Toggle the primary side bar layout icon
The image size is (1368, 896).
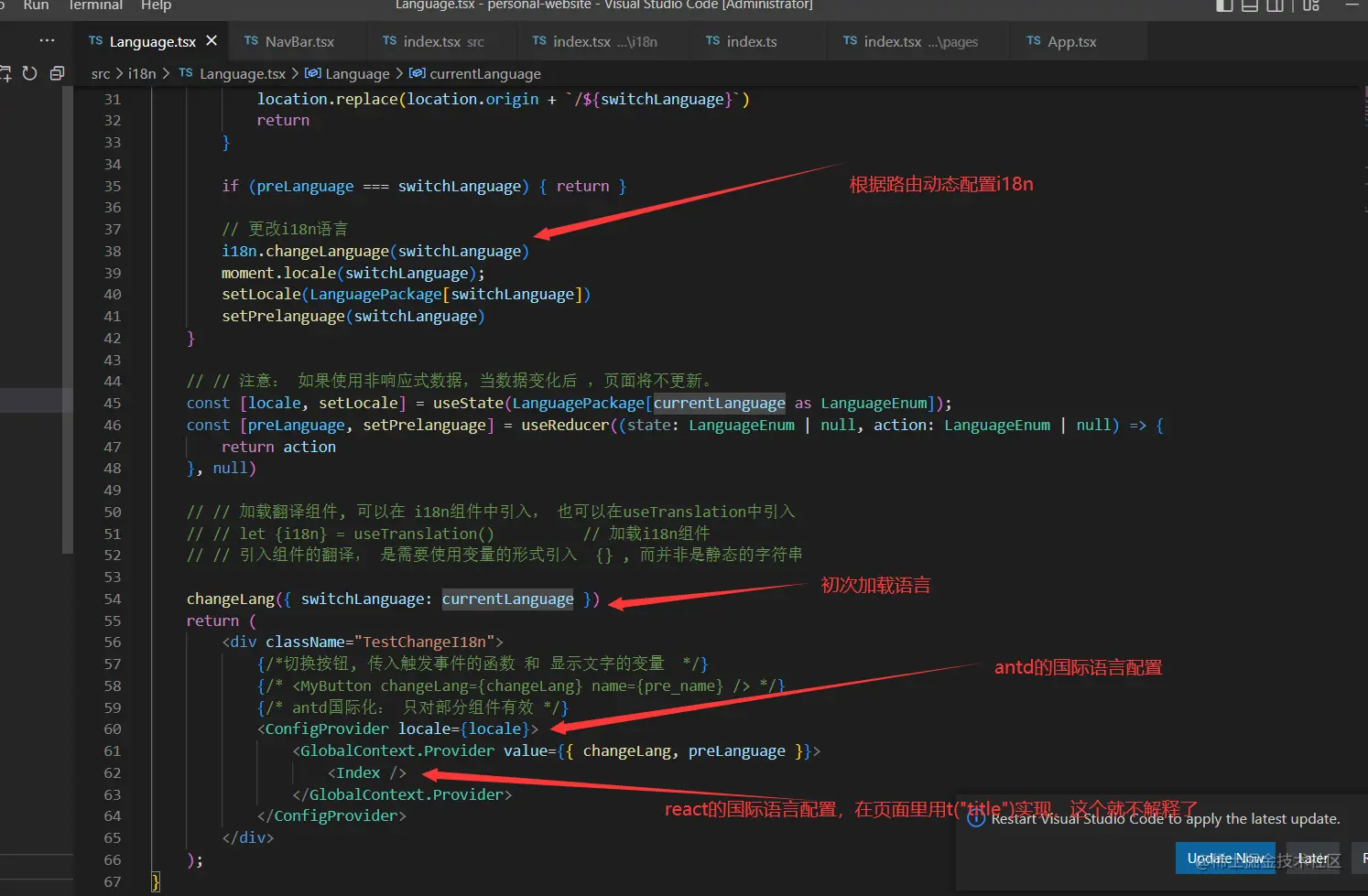pos(1224,5)
